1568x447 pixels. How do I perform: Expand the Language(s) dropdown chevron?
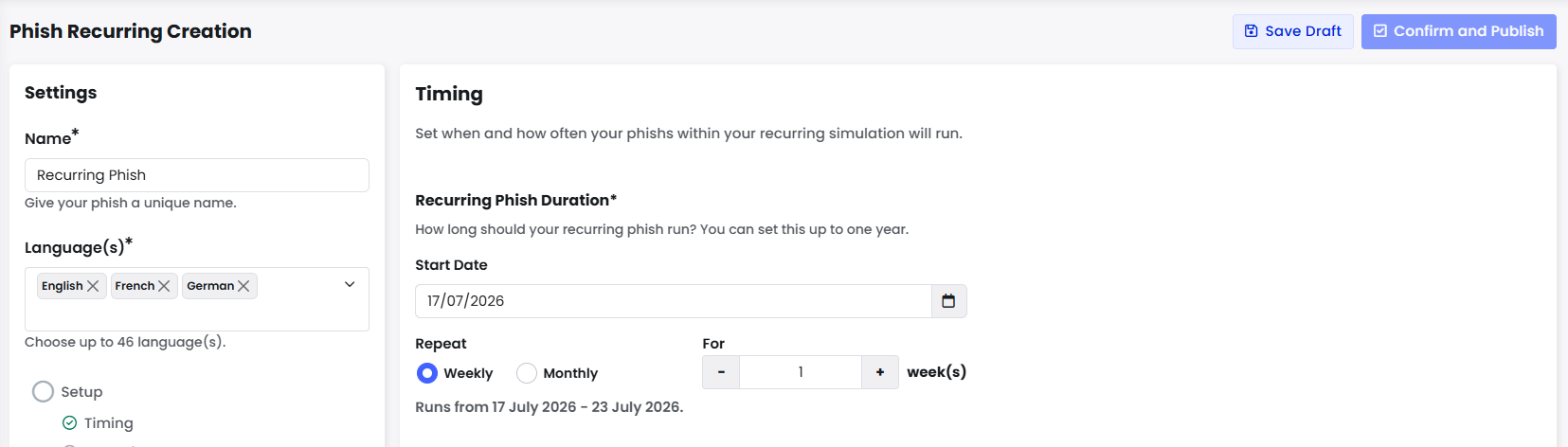coord(350,285)
